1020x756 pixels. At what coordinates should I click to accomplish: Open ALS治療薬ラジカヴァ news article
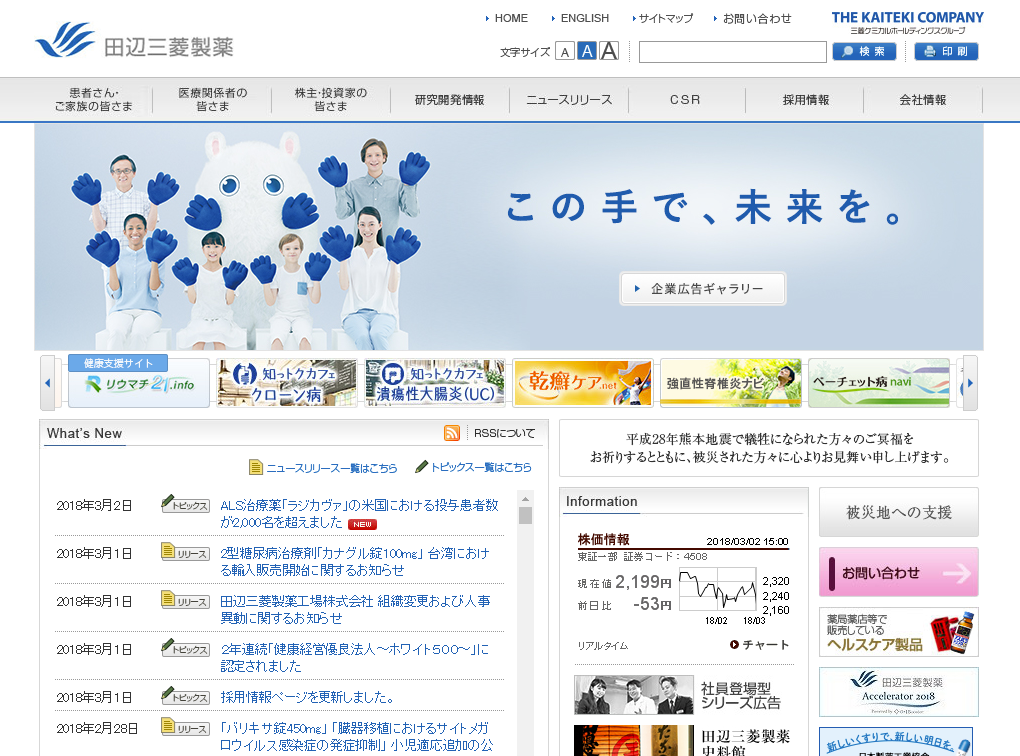pos(360,513)
